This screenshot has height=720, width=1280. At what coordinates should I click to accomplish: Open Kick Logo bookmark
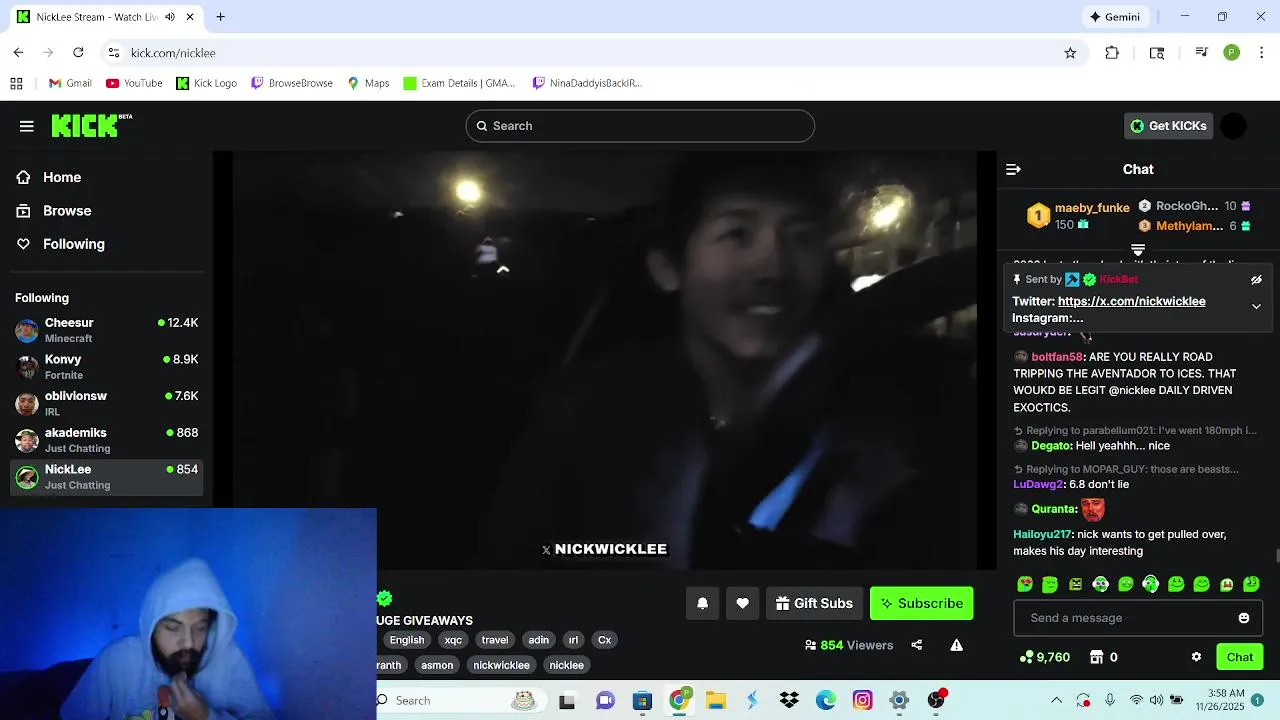click(x=207, y=83)
